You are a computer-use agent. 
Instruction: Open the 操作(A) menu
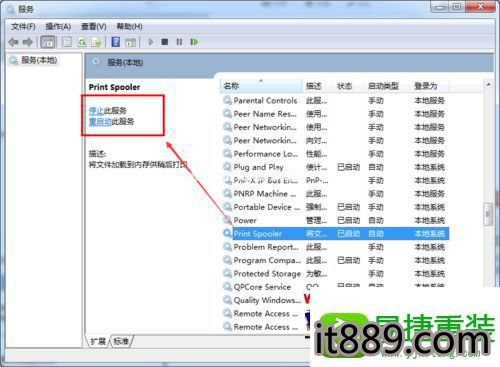click(58, 27)
